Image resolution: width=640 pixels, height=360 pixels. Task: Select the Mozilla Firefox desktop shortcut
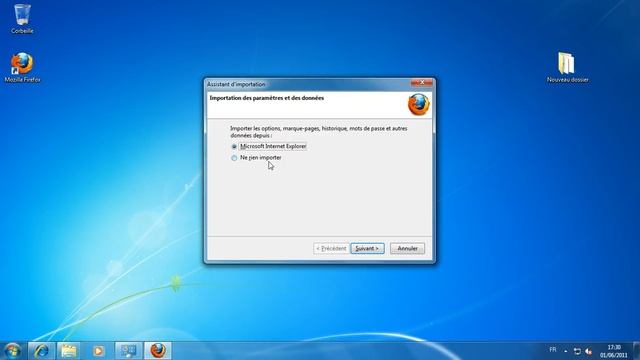click(x=22, y=68)
